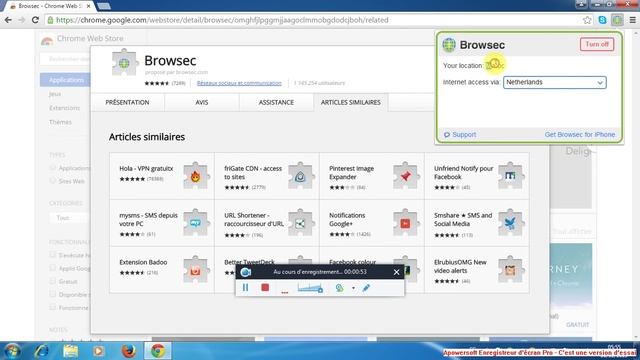
Task: Click the Chrome icon in the taskbar
Action: 158,351
